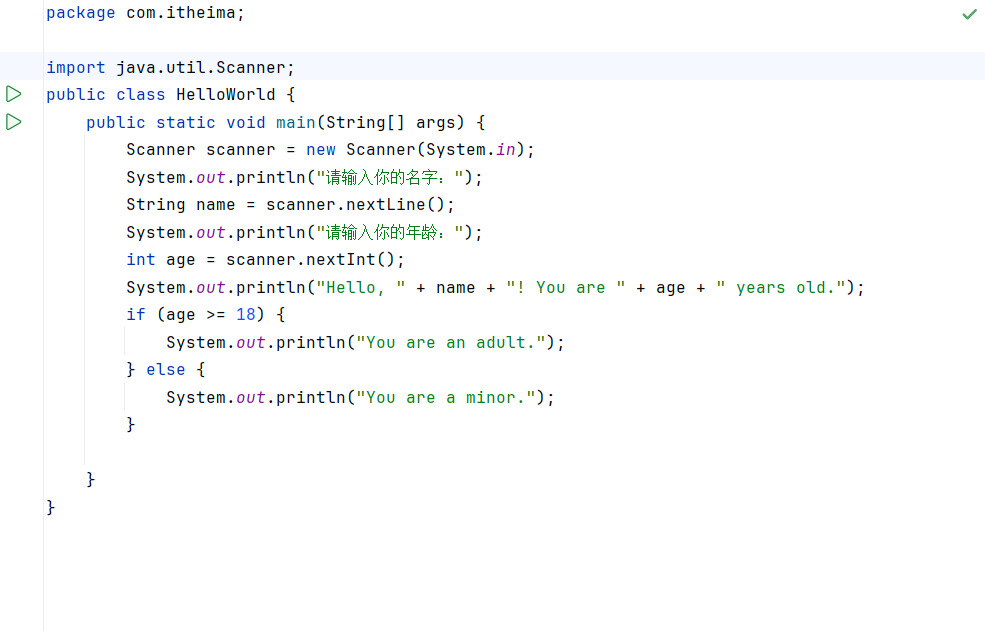Click the "You are an adult." string
985x631 pixels.
click(x=450, y=343)
